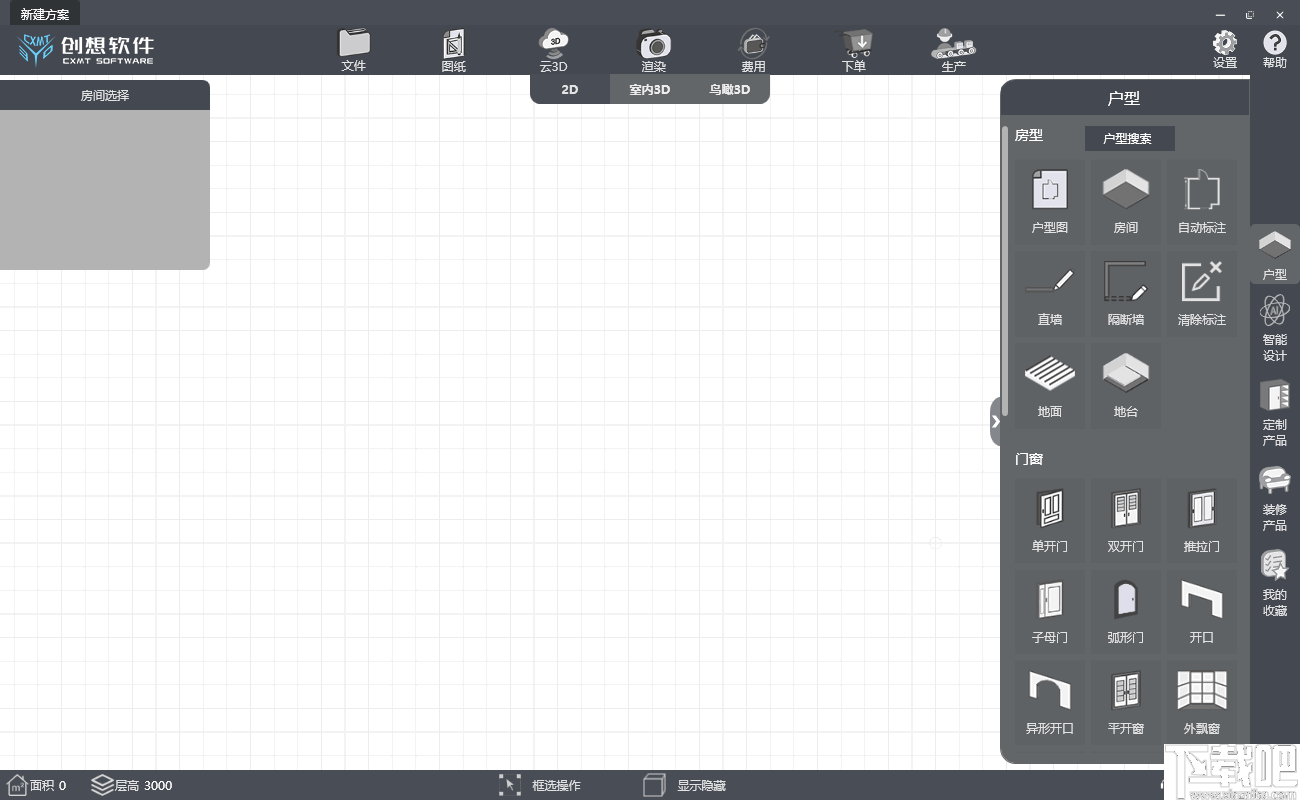
Task: Click the 房间选择 room selection panel header
Action: coord(105,96)
